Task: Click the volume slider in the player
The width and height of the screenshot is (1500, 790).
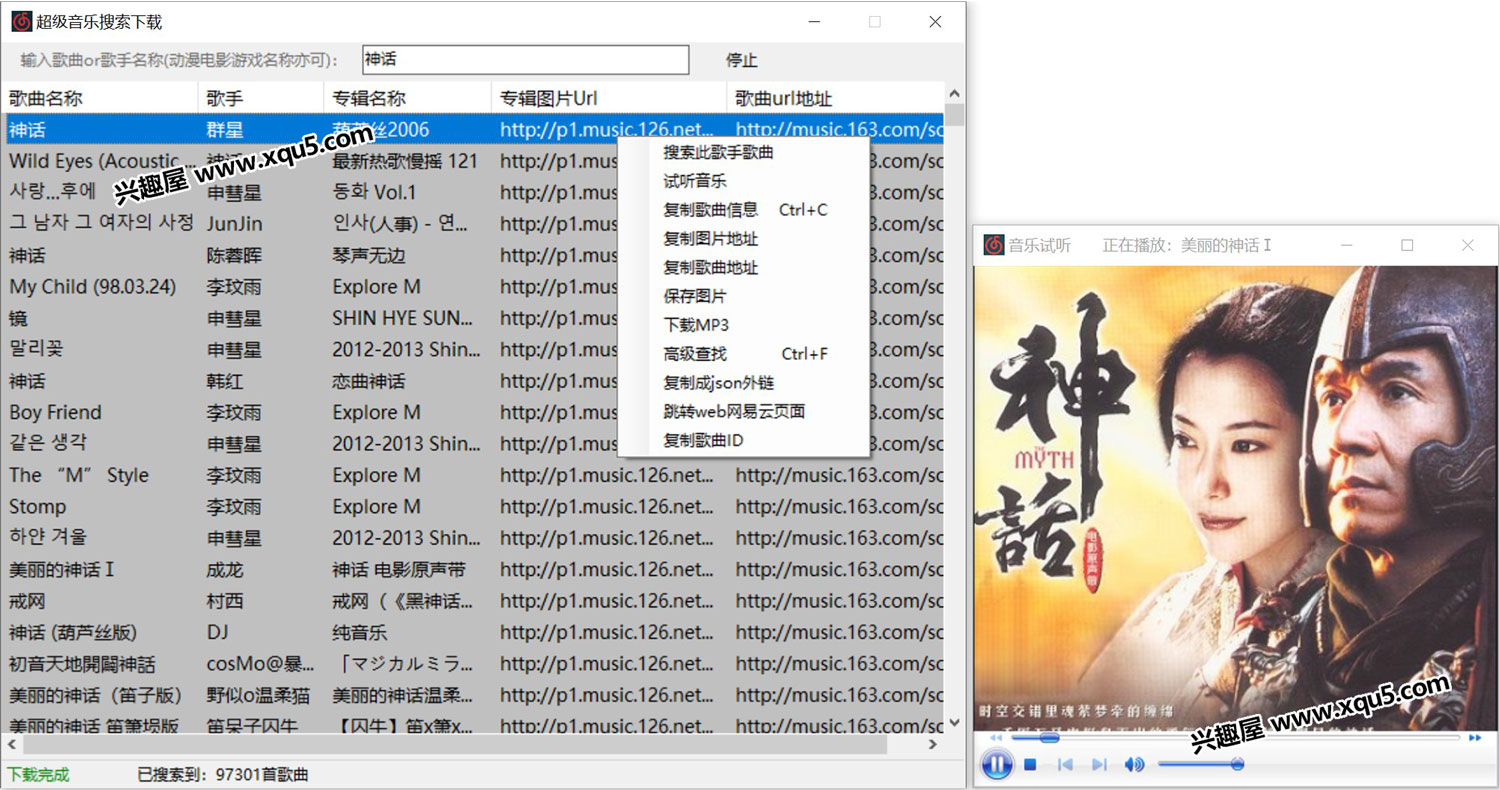Action: [x=1200, y=765]
